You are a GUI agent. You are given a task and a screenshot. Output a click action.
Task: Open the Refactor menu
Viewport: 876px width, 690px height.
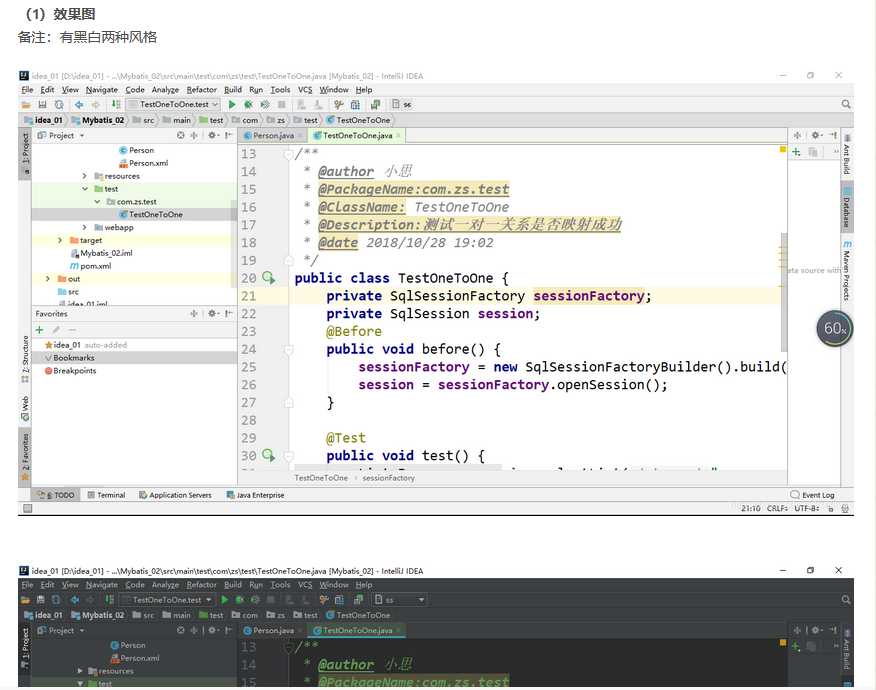(201, 89)
